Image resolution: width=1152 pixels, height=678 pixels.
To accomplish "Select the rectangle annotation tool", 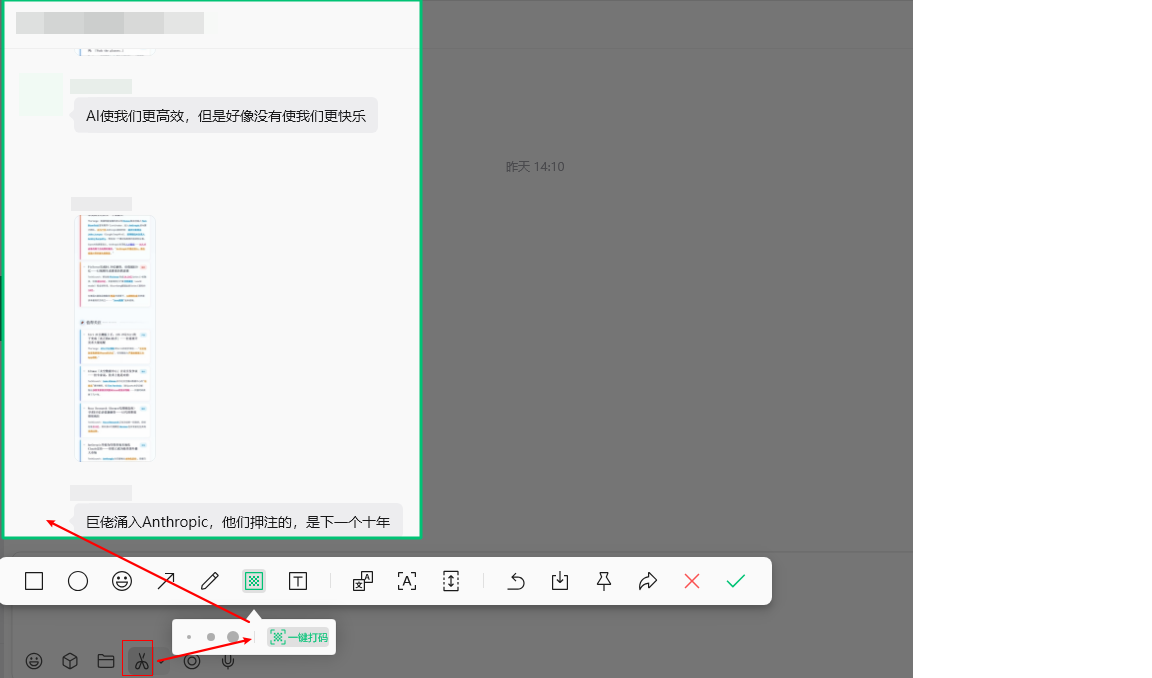I will pyautogui.click(x=34, y=581).
